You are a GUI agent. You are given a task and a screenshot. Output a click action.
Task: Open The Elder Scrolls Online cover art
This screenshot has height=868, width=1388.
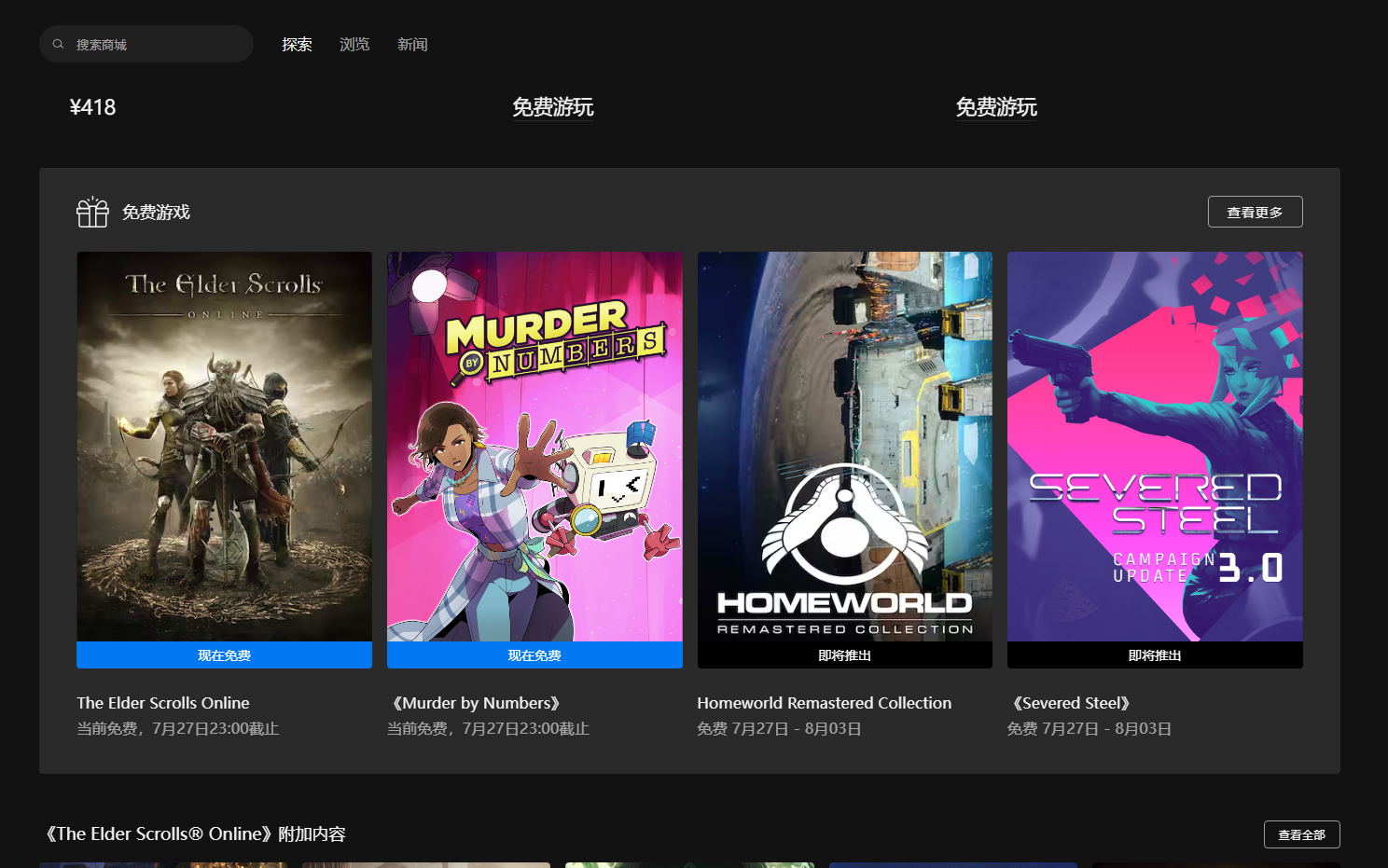[224, 447]
